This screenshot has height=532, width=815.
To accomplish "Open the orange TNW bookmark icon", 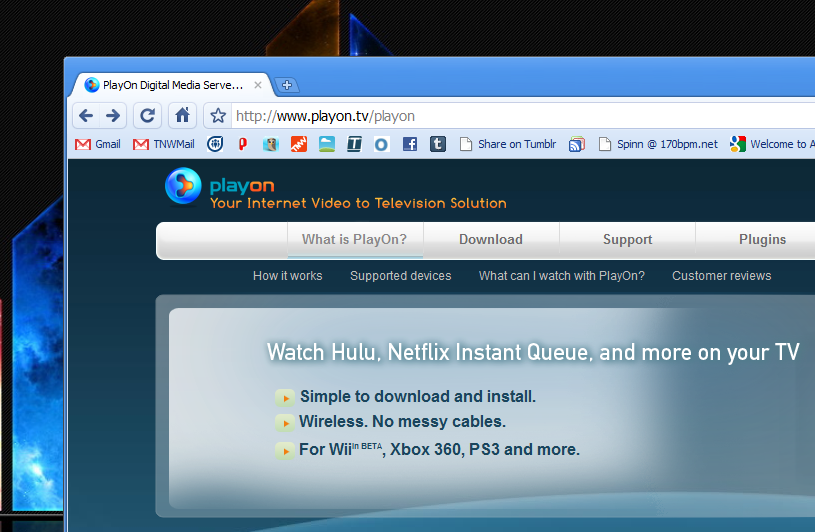I will [298, 144].
